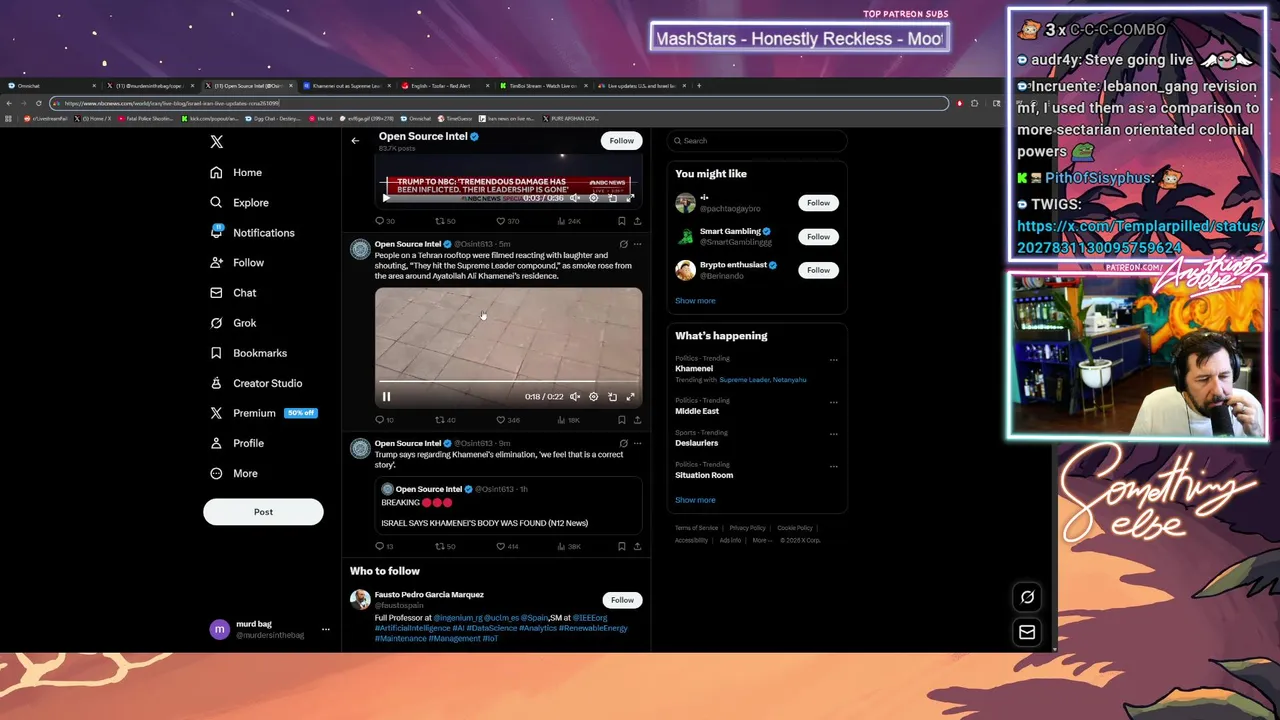Bookmark the Trump Khamenei elimination post
This screenshot has width=1280, height=720.
click(621, 546)
